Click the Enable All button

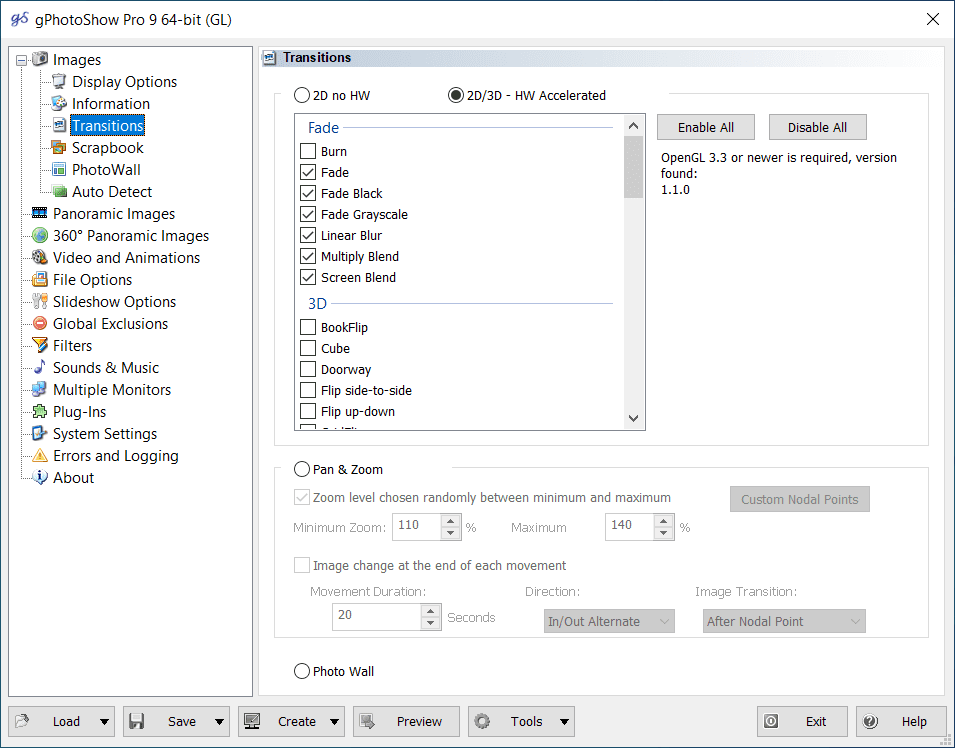coord(706,127)
